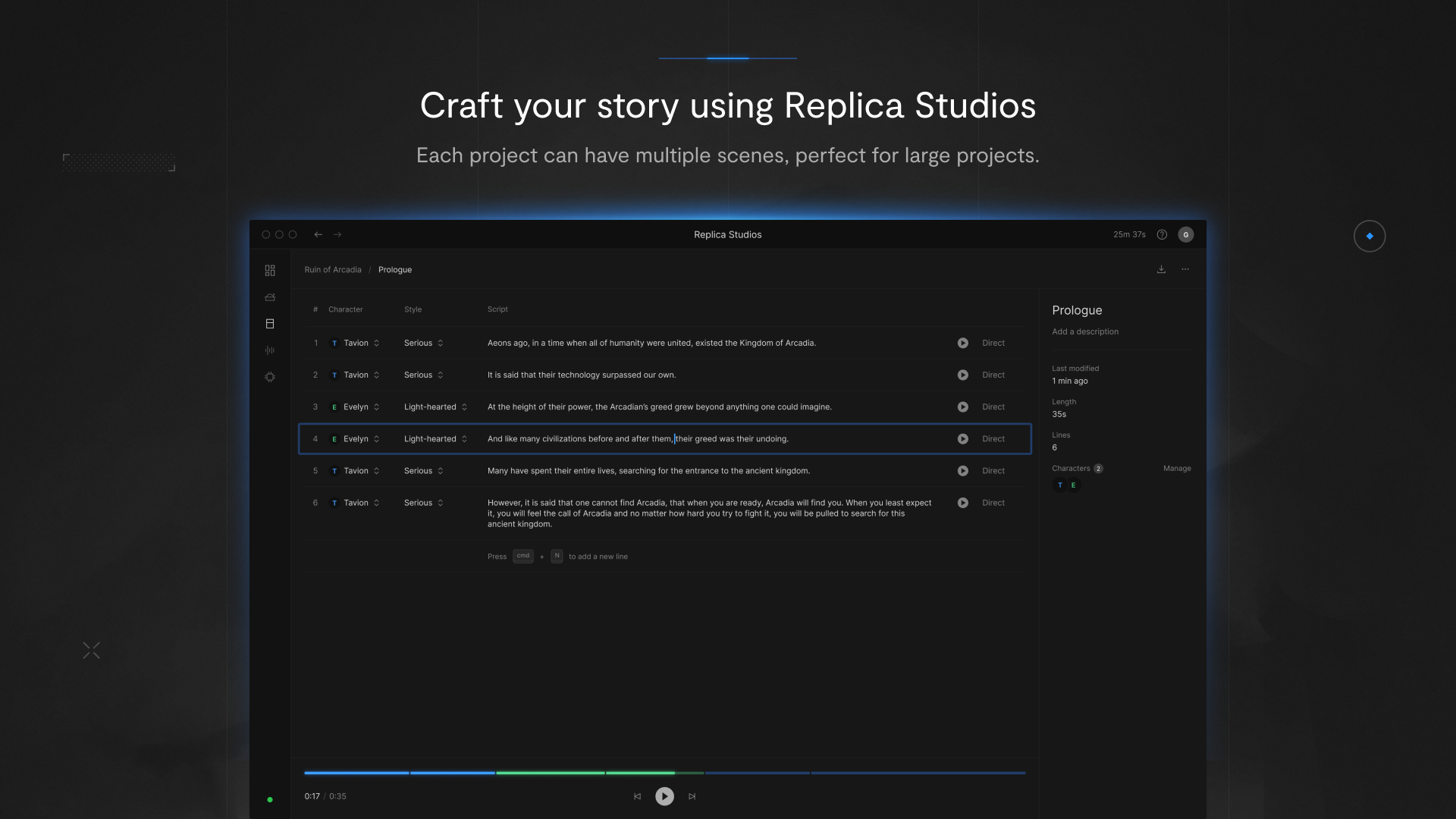Open the projects box icon in sidebar

(270, 297)
